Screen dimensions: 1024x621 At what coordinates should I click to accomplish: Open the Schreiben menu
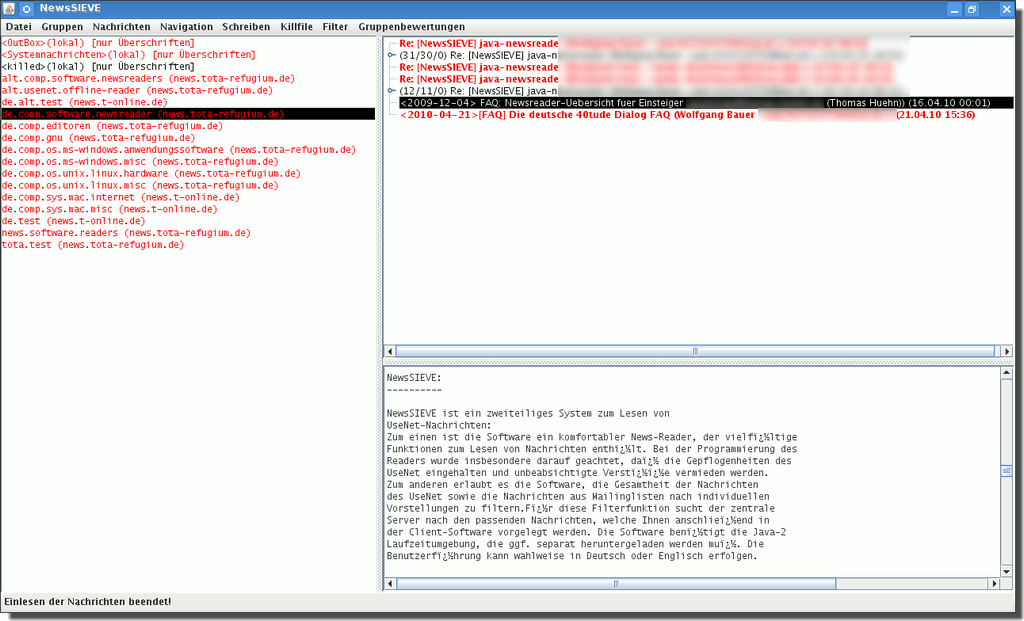pyautogui.click(x=246, y=27)
